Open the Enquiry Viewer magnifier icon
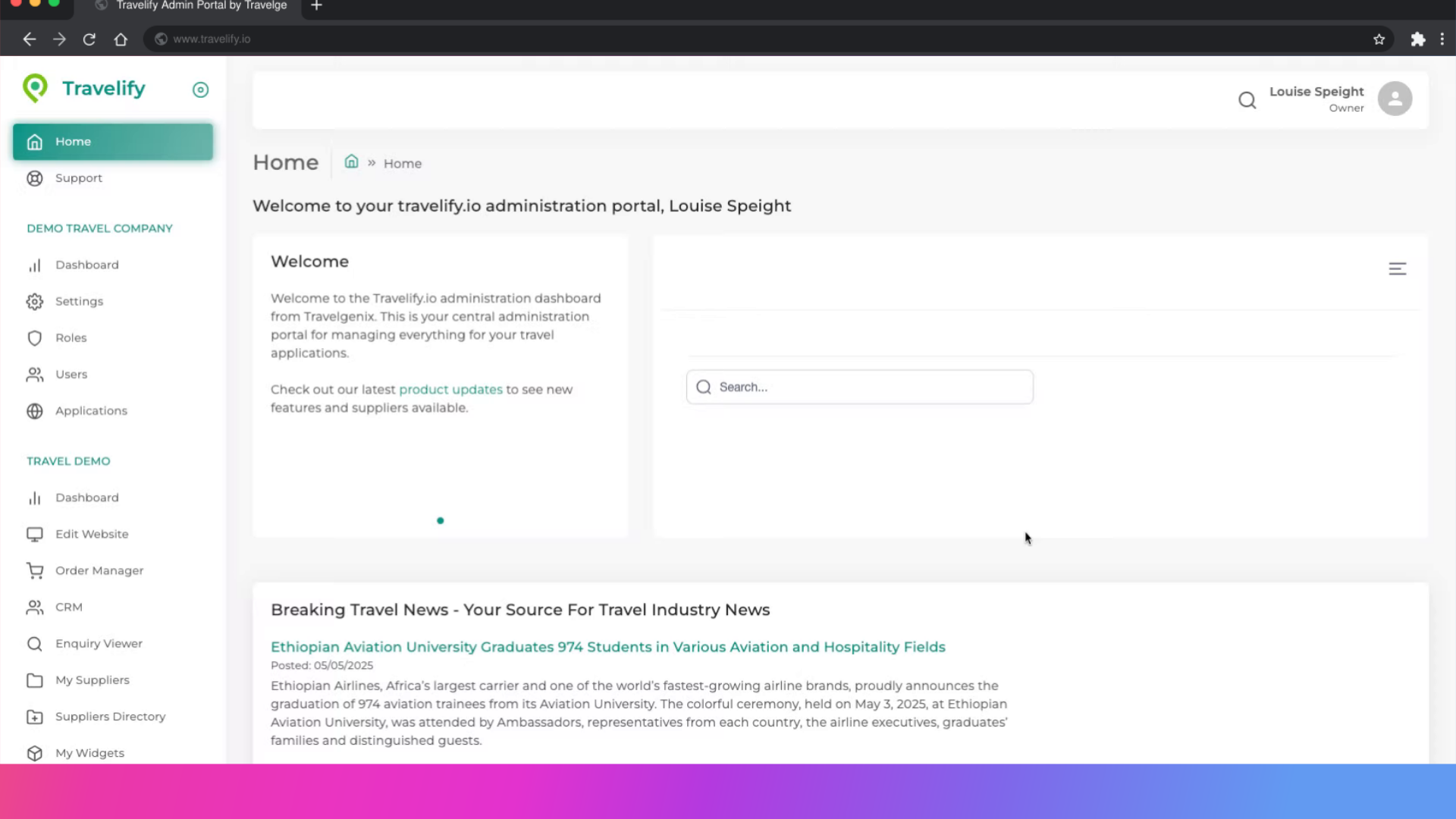 click(35, 643)
